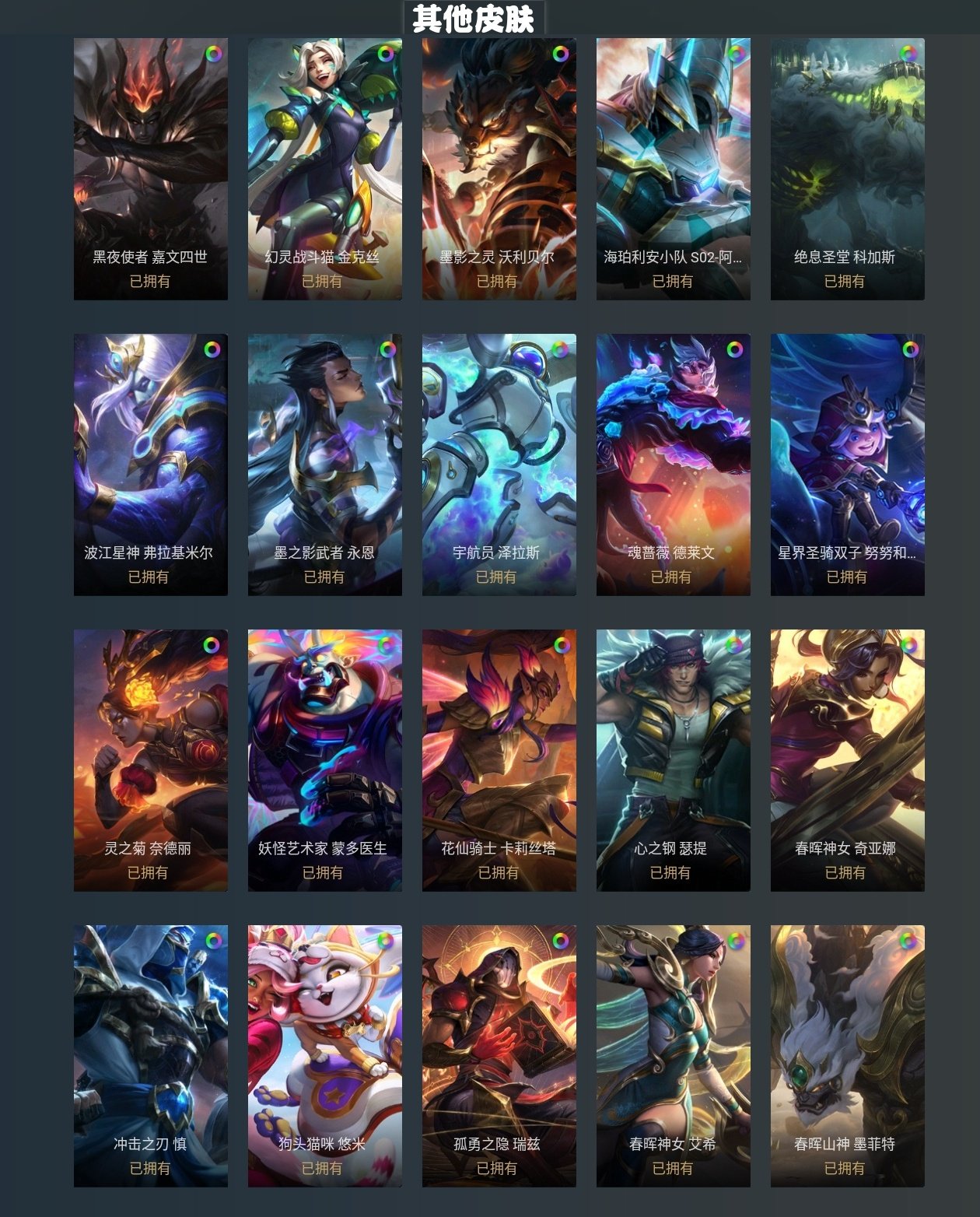Click the 春晖神女 艾希 skin name label
This screenshot has width=980, height=1217.
click(x=673, y=1144)
